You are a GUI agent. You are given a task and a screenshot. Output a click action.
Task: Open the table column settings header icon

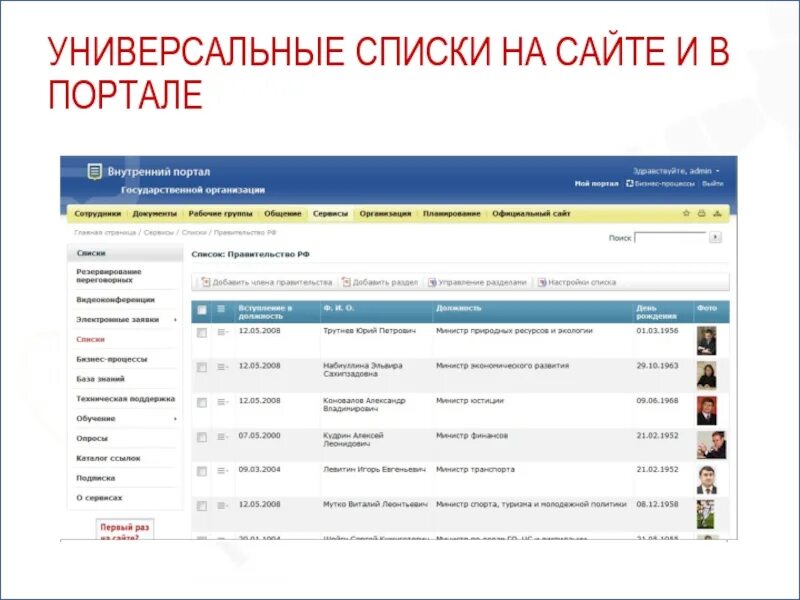pyautogui.click(x=221, y=309)
